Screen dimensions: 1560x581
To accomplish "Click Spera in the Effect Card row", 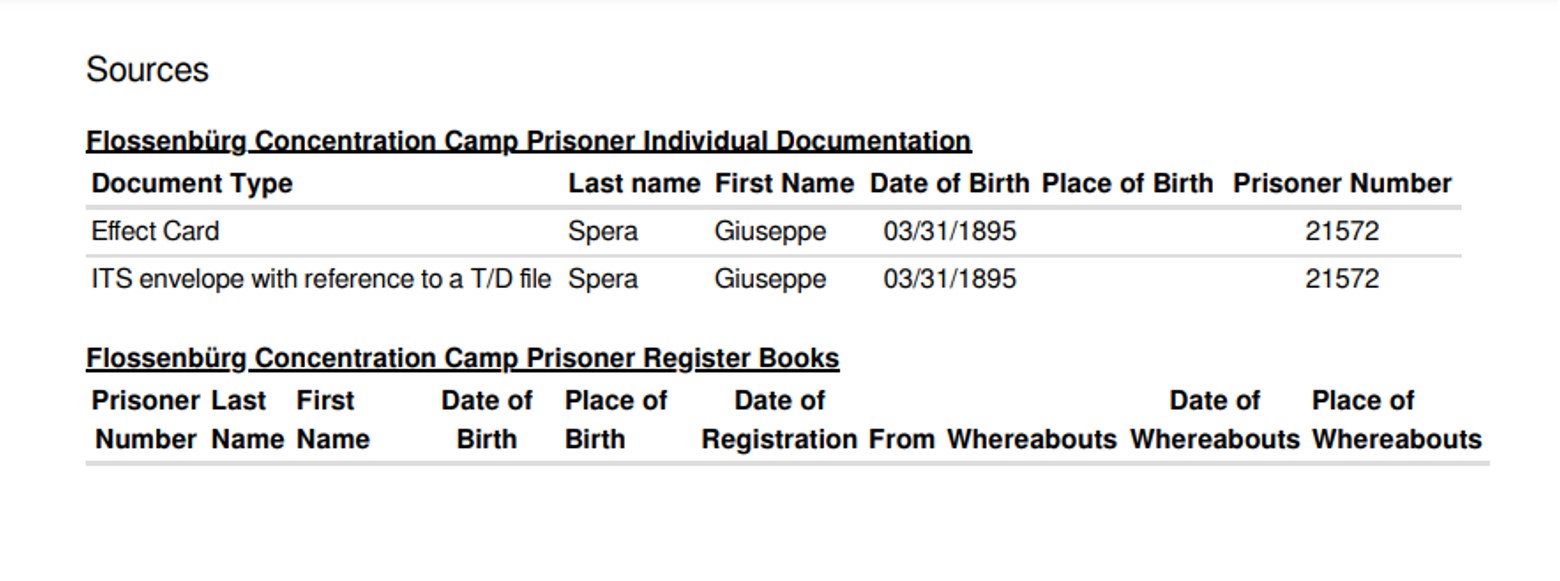I will (x=603, y=232).
